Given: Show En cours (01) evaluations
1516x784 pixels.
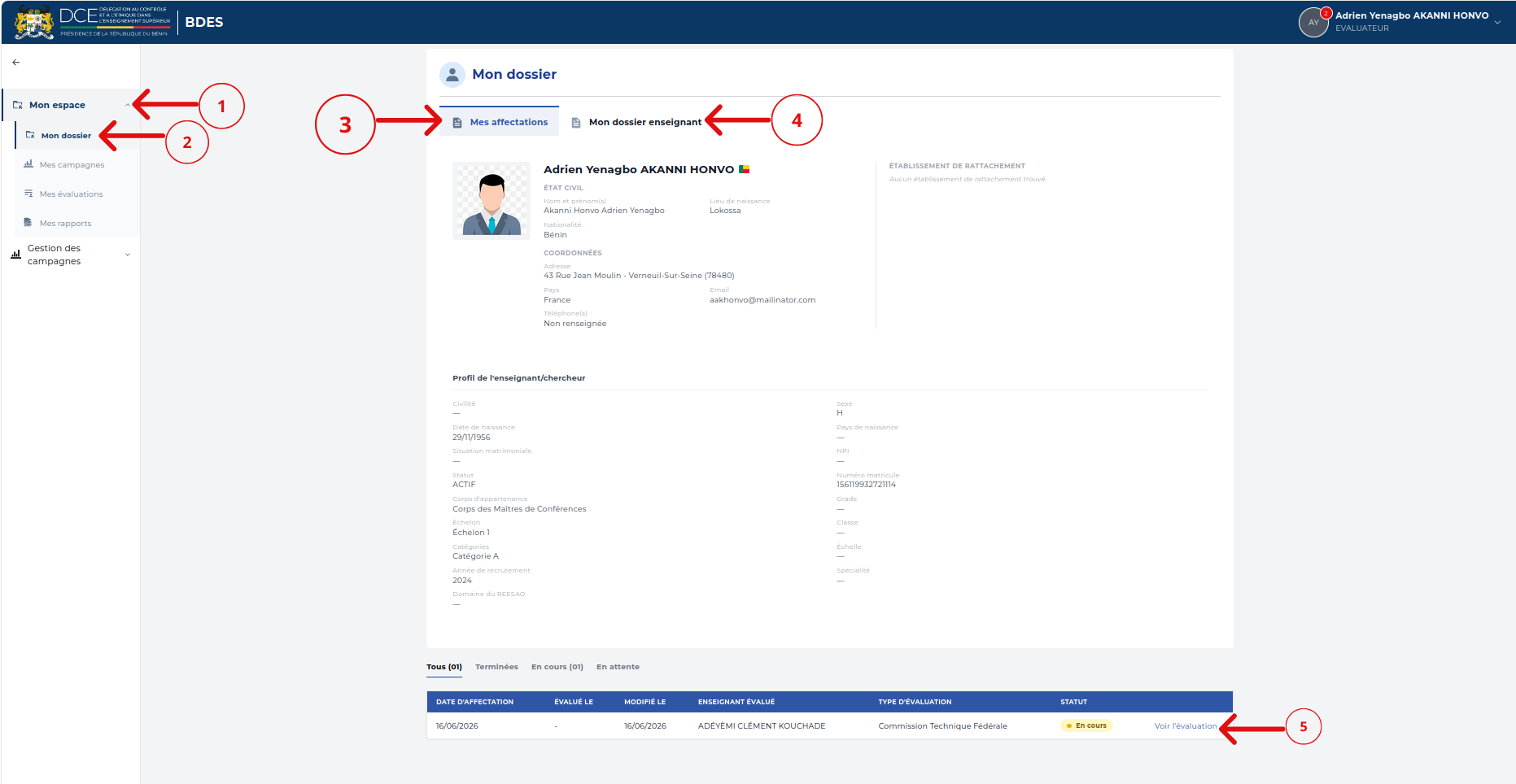Looking at the screenshot, I should (x=557, y=667).
